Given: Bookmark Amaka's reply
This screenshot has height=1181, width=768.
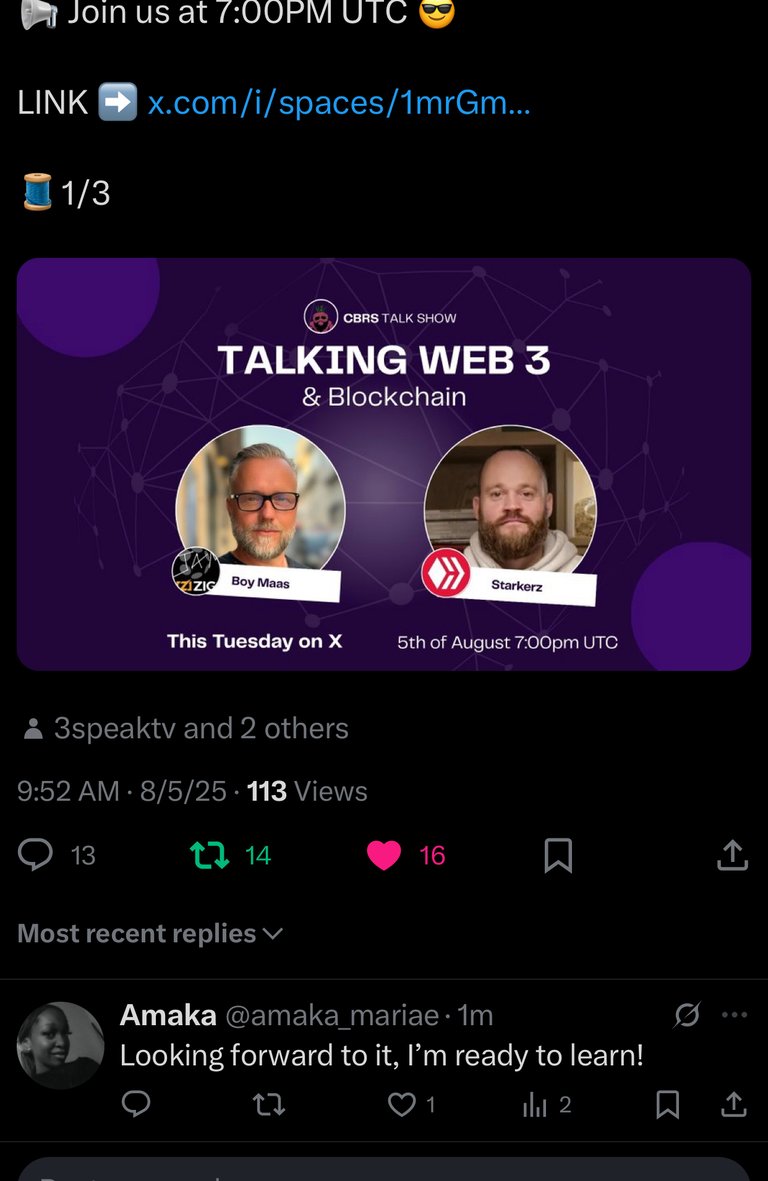Looking at the screenshot, I should click(668, 1104).
